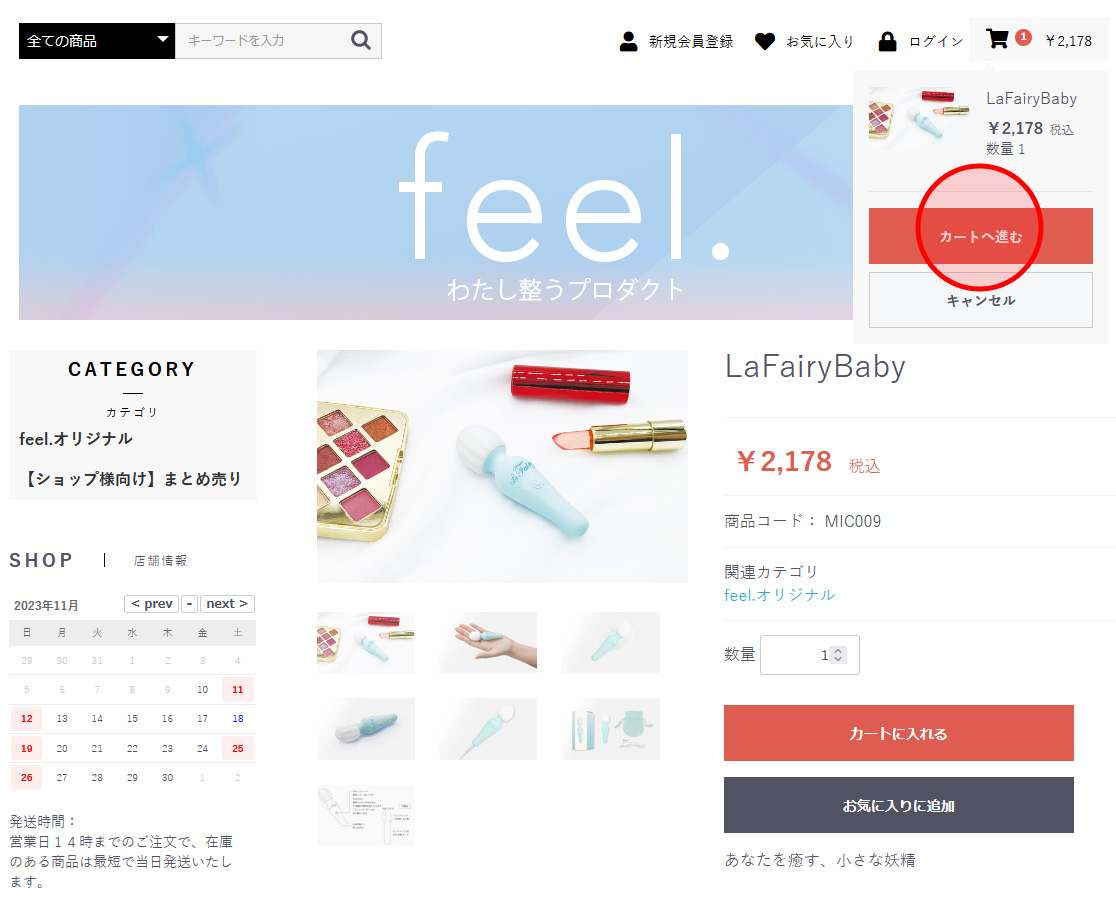
Task: Click the お気に入りに追加 button
Action: click(x=898, y=805)
